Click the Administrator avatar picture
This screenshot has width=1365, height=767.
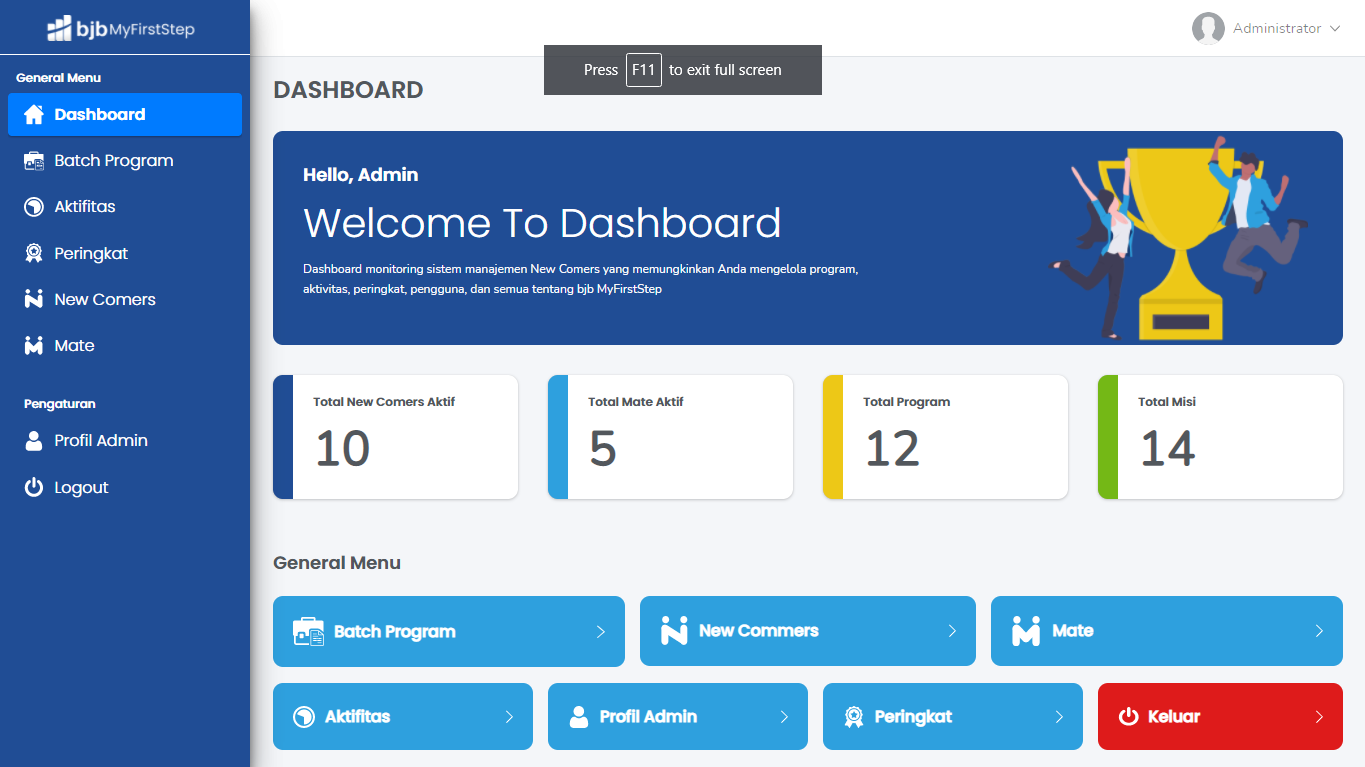[x=1208, y=28]
